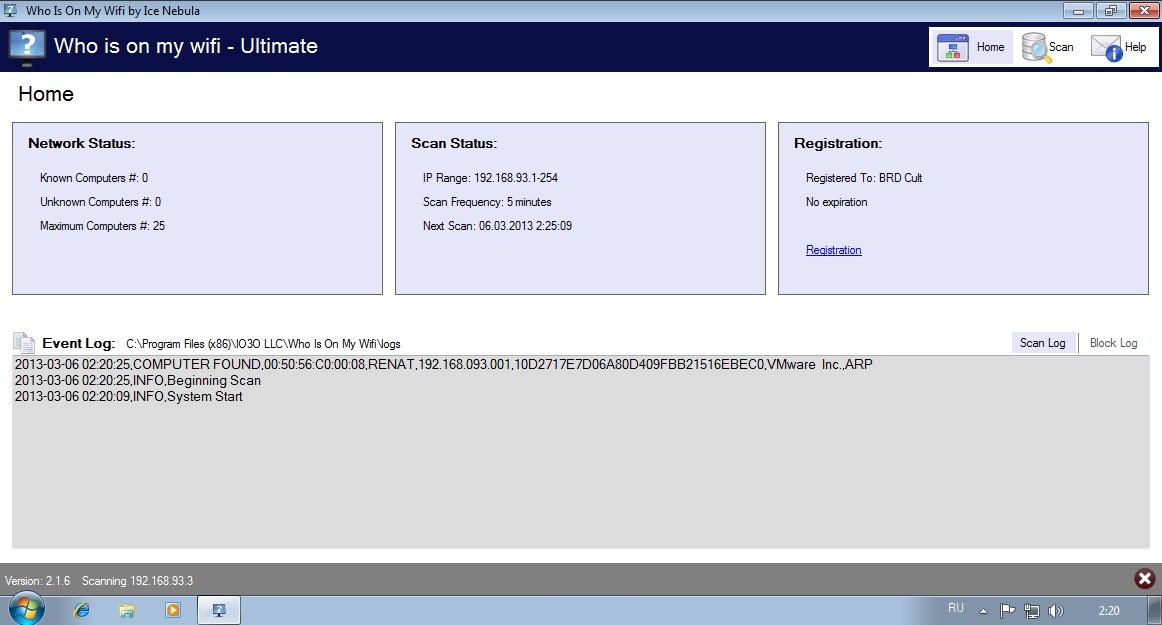Viewport: 1162px width, 625px height.
Task: Open Action Center flag icon
Action: coord(1007,611)
